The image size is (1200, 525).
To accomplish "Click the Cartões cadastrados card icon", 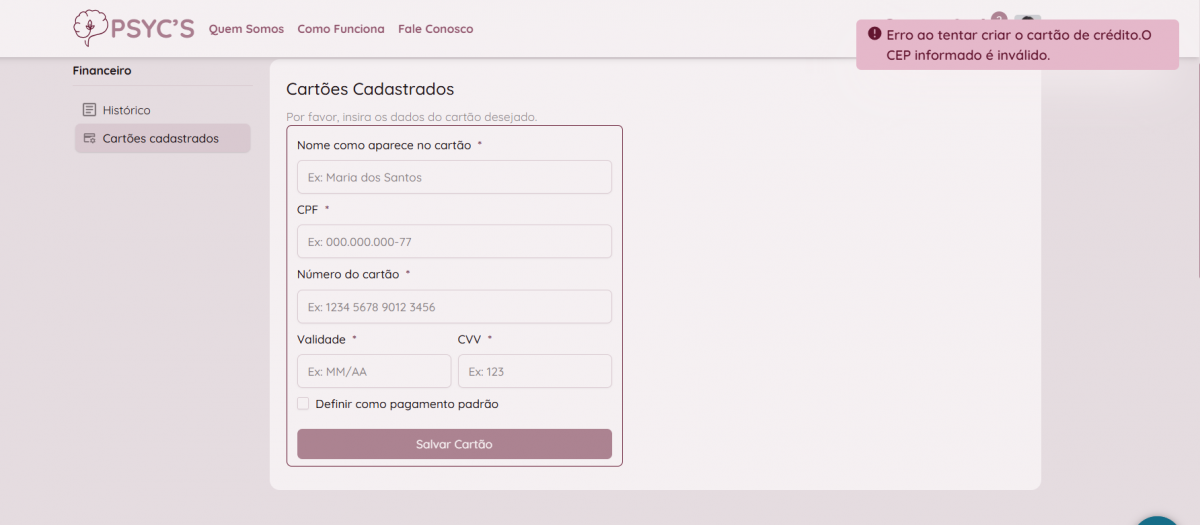I will [89, 139].
